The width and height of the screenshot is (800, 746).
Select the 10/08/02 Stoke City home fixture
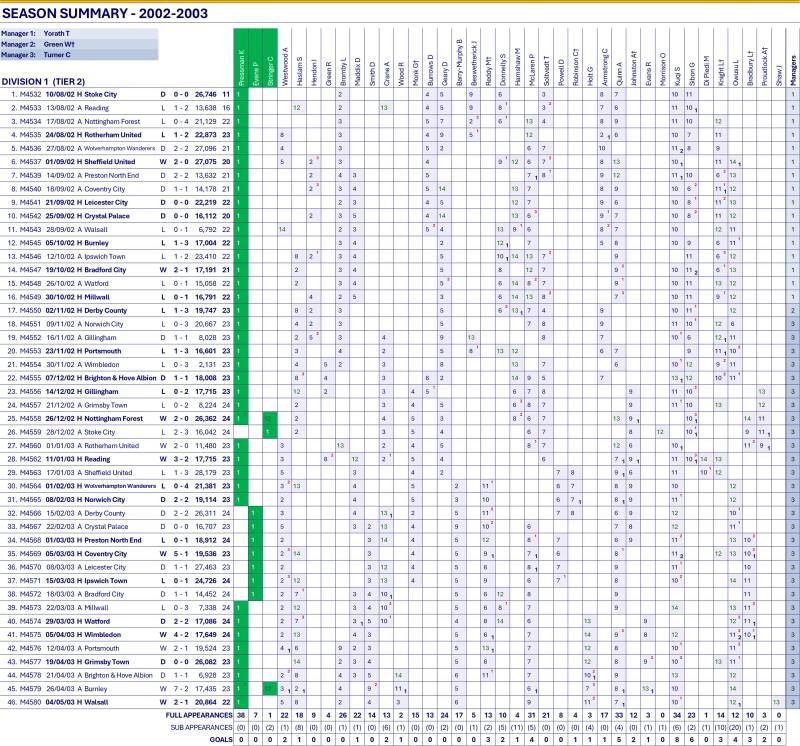click(117, 94)
